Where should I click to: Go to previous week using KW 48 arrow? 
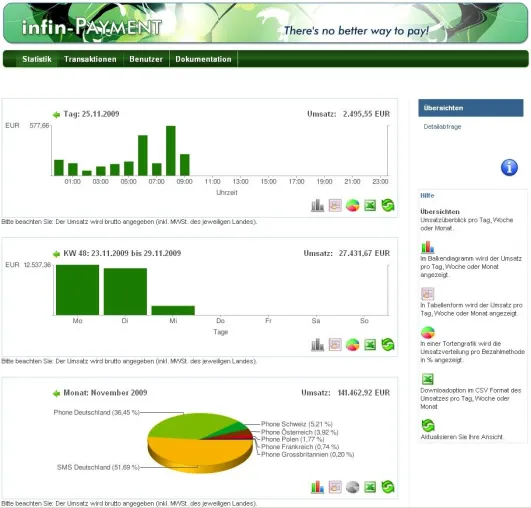click(x=56, y=254)
